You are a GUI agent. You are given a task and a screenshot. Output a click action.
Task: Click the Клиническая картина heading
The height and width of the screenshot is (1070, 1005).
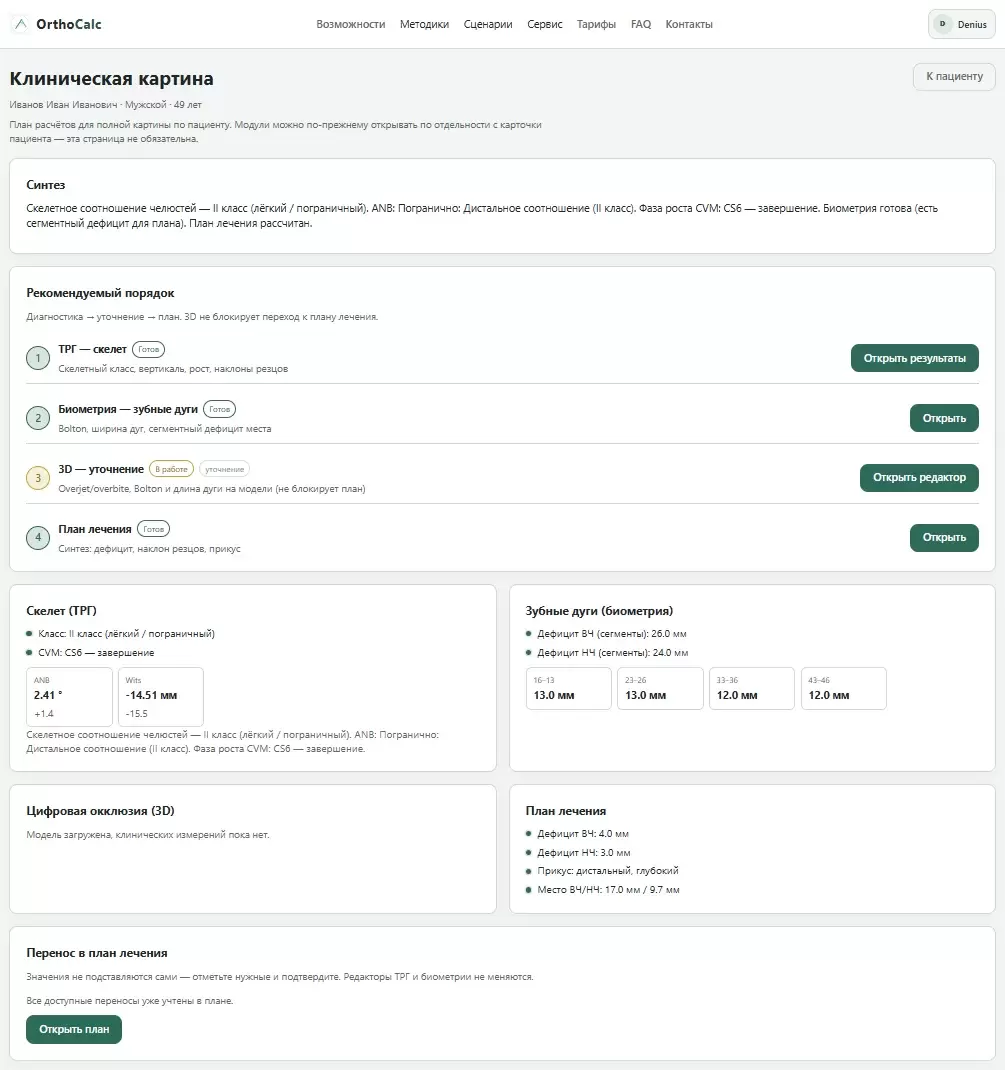tap(111, 78)
